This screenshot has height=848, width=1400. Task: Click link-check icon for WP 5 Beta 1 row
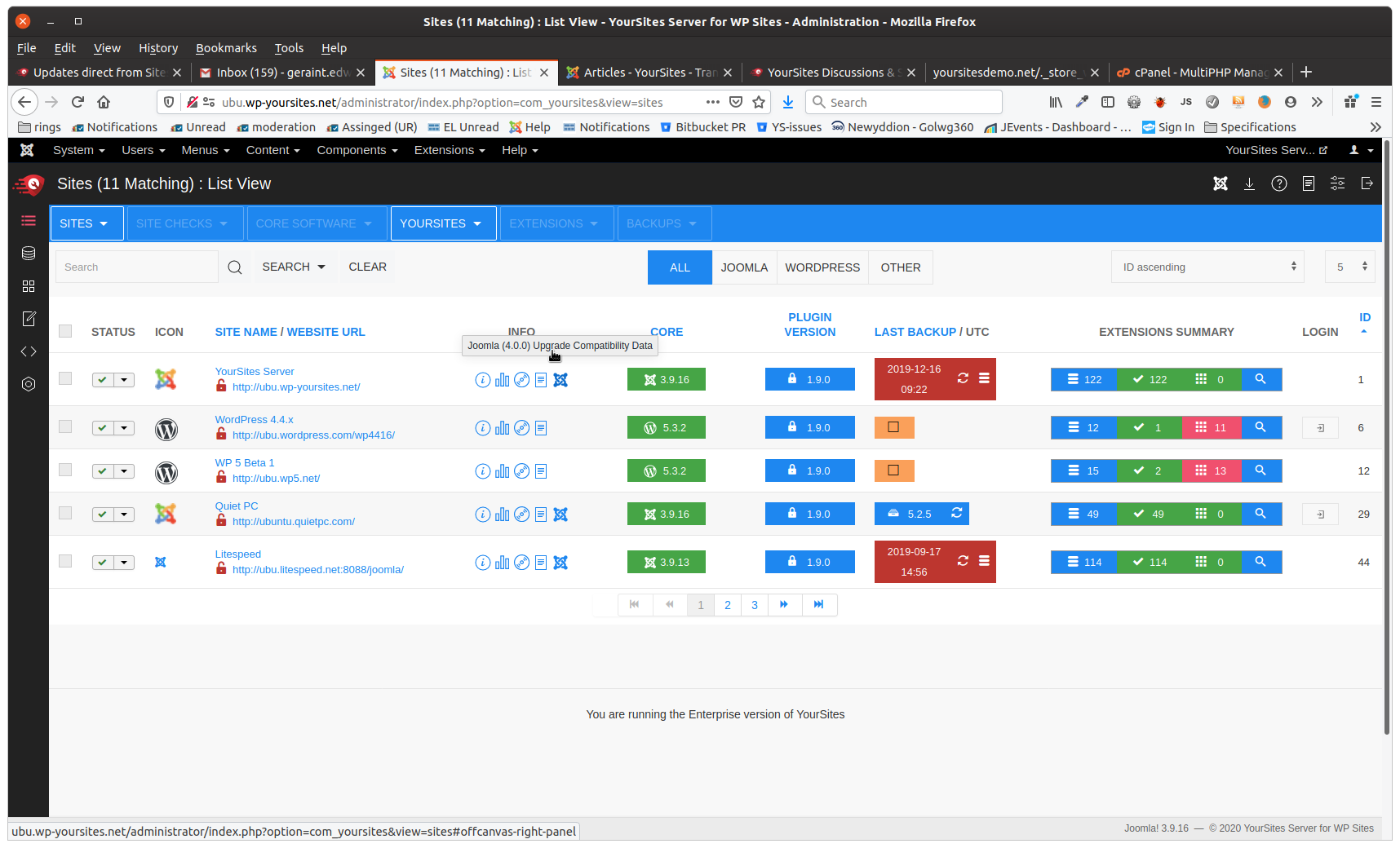(x=522, y=471)
